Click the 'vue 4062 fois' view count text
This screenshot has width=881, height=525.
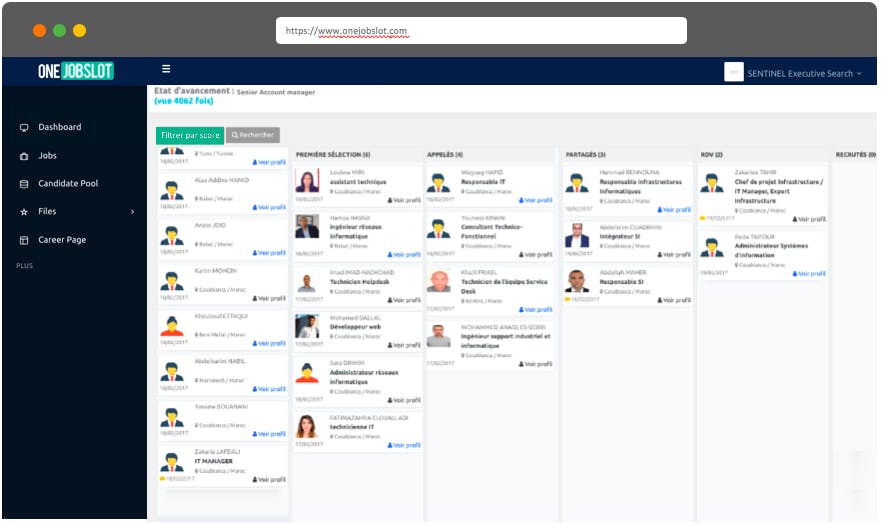(184, 101)
